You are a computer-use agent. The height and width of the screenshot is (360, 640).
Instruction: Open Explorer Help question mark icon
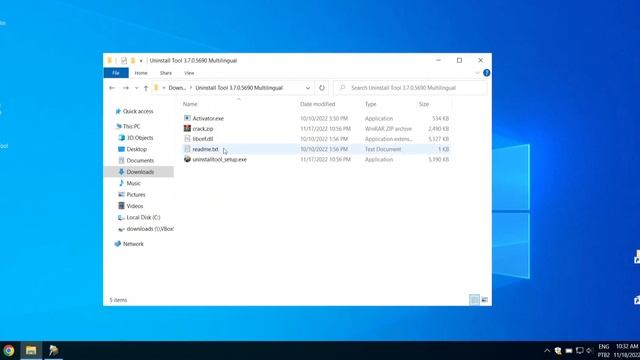click(x=487, y=73)
